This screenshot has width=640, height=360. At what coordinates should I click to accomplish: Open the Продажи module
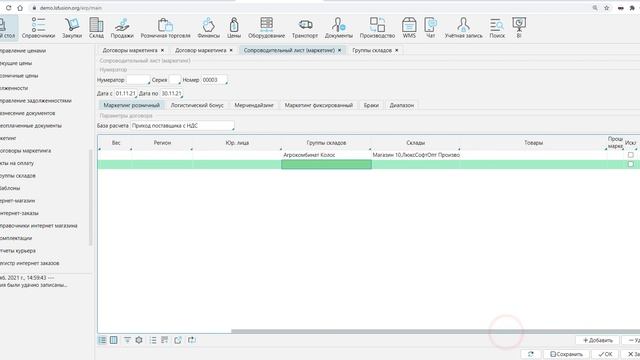click(x=122, y=28)
